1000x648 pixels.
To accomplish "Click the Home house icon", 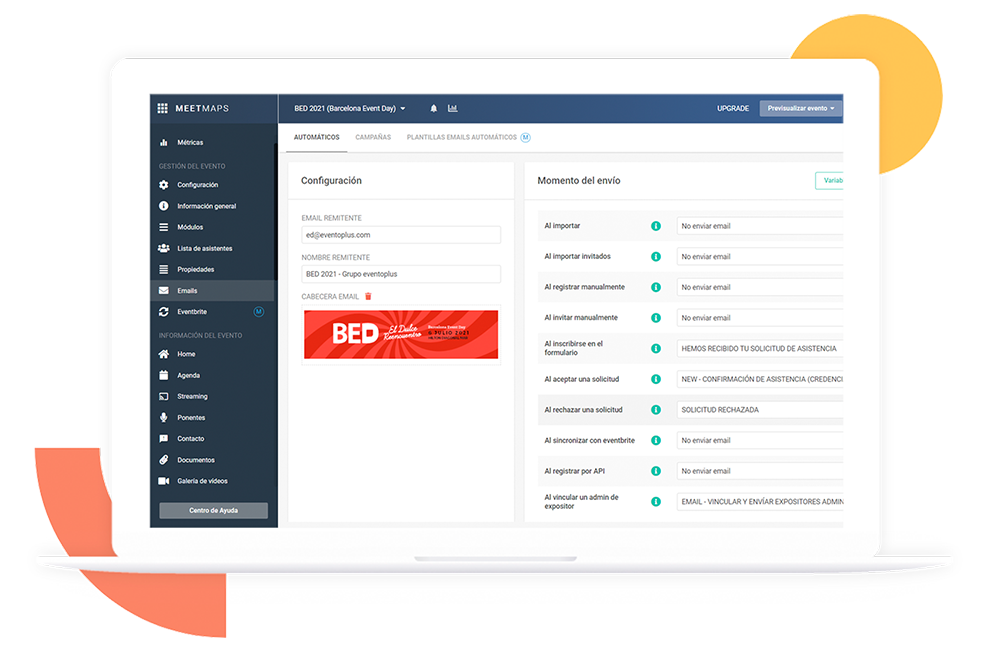I will pos(164,354).
